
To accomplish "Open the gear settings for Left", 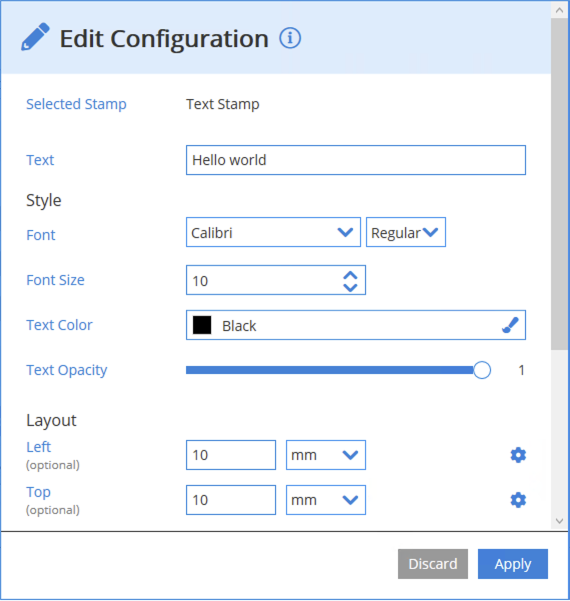I will 518,455.
